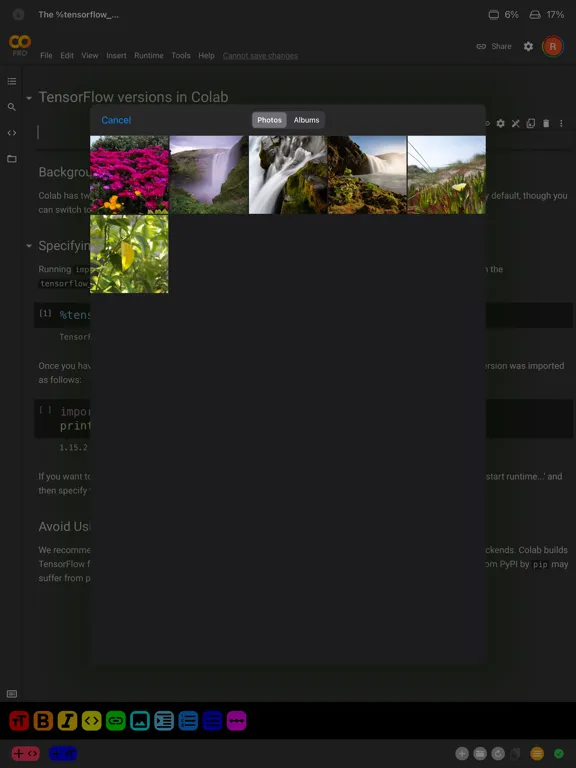The image size is (576, 768).
Task: Toggle bold formatting in bottom toolbar
Action: click(43, 720)
